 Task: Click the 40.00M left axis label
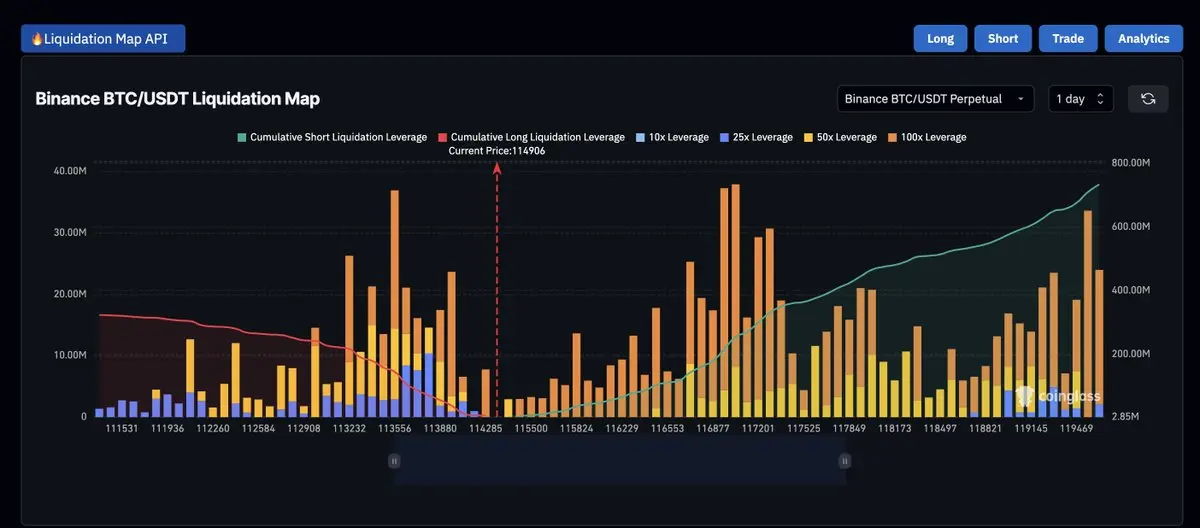tap(71, 171)
